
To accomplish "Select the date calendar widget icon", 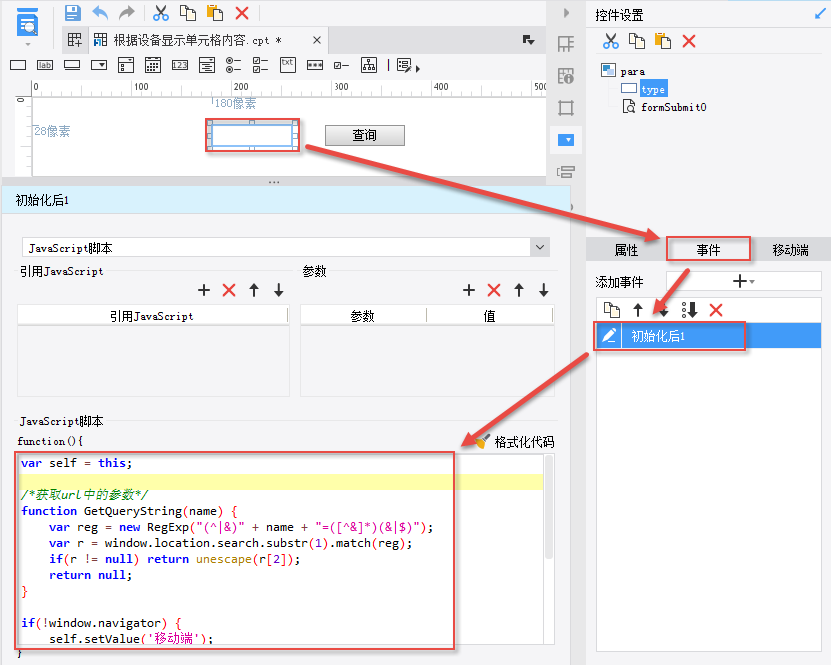I will click(x=153, y=65).
